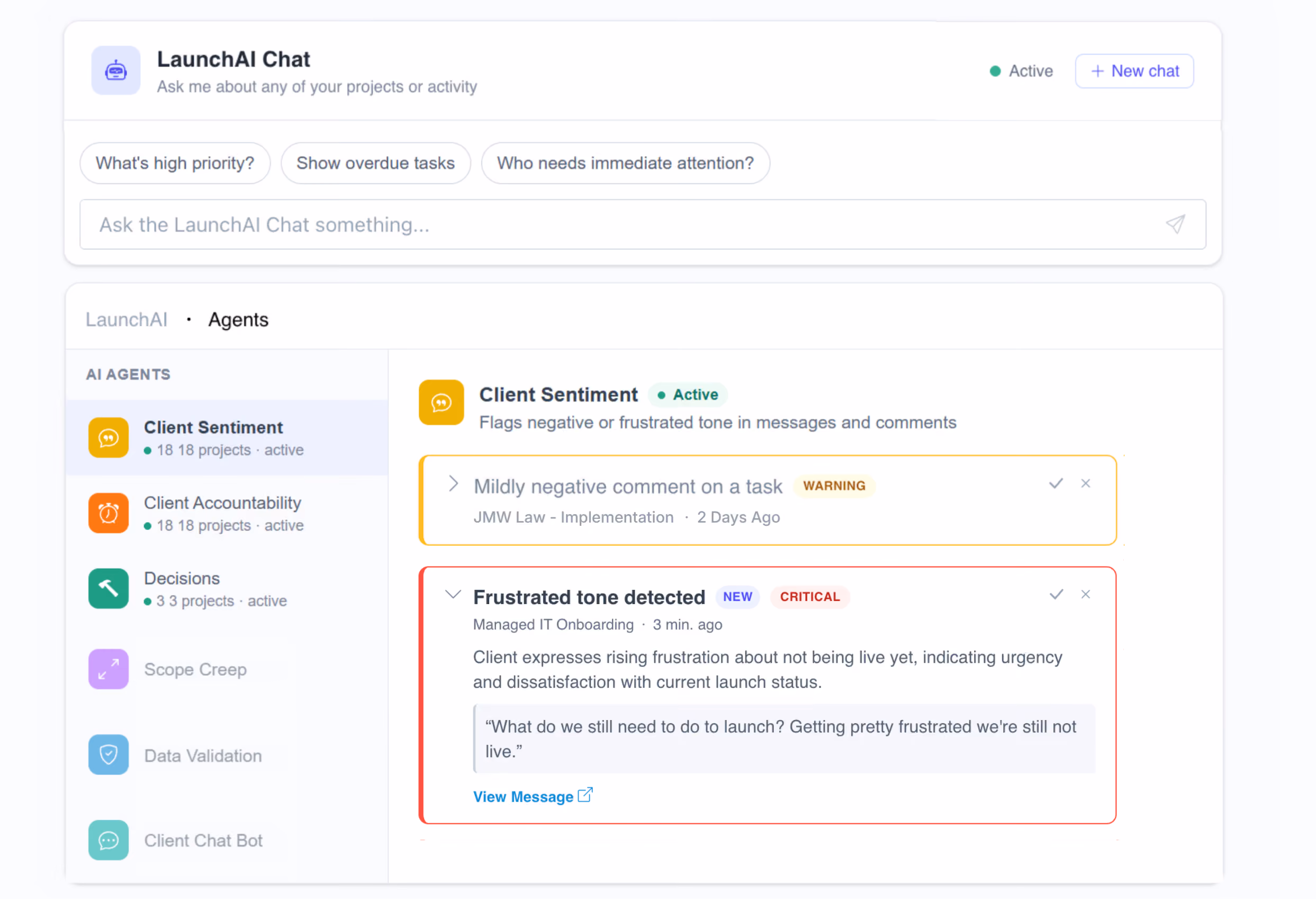Start a New chat

[x=1134, y=71]
